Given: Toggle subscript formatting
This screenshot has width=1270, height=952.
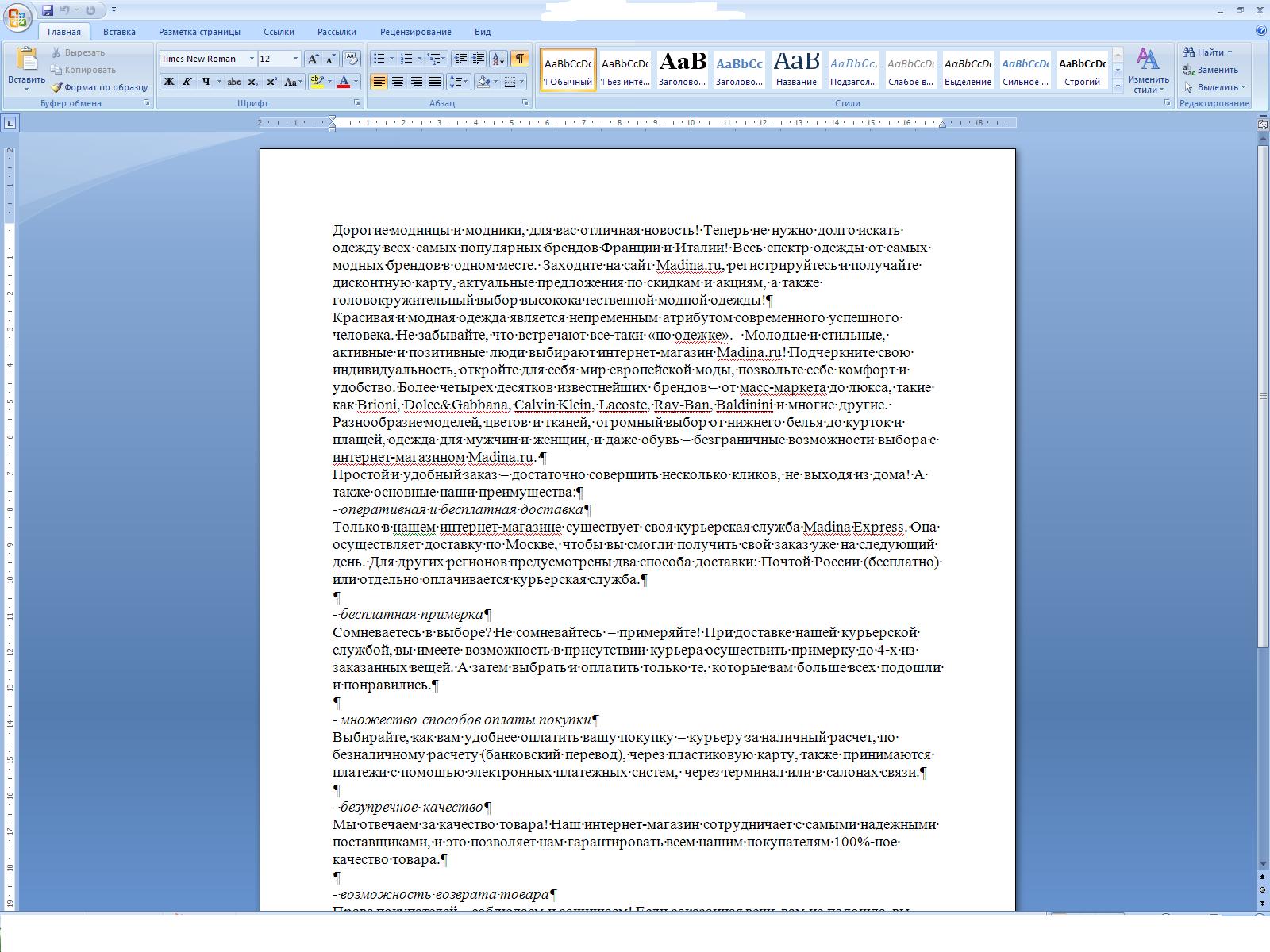Looking at the screenshot, I should coord(252,82).
